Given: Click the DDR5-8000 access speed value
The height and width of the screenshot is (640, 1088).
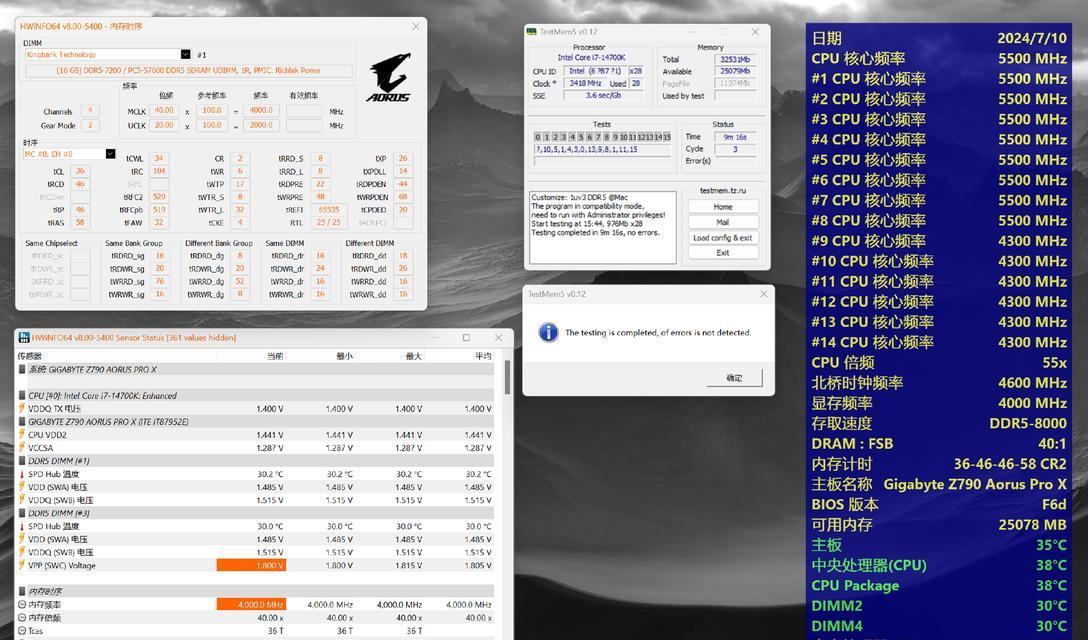Looking at the screenshot, I should coord(1028,423).
